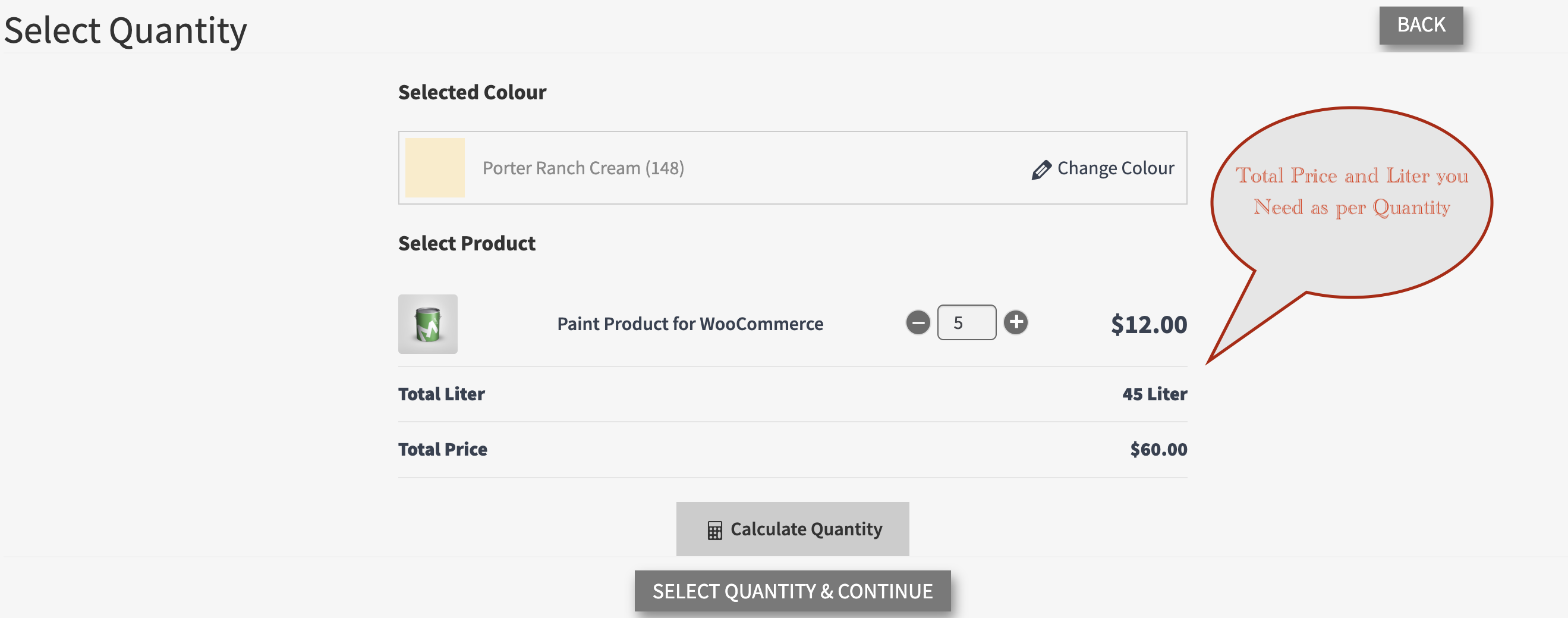Click the $60.00 total price value
Image resolution: width=1568 pixels, height=618 pixels.
tap(1158, 449)
